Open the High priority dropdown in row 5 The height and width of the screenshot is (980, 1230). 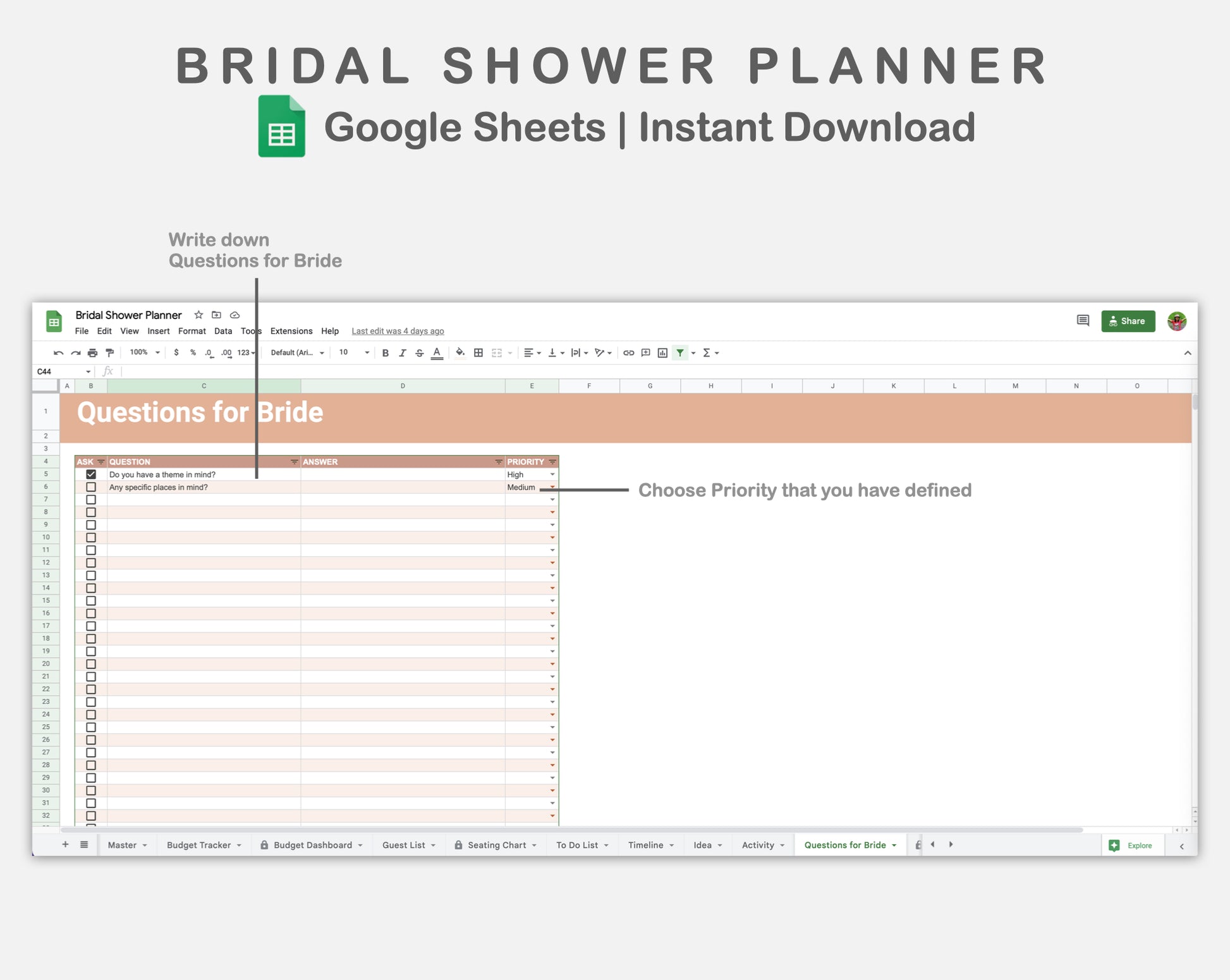click(552, 475)
